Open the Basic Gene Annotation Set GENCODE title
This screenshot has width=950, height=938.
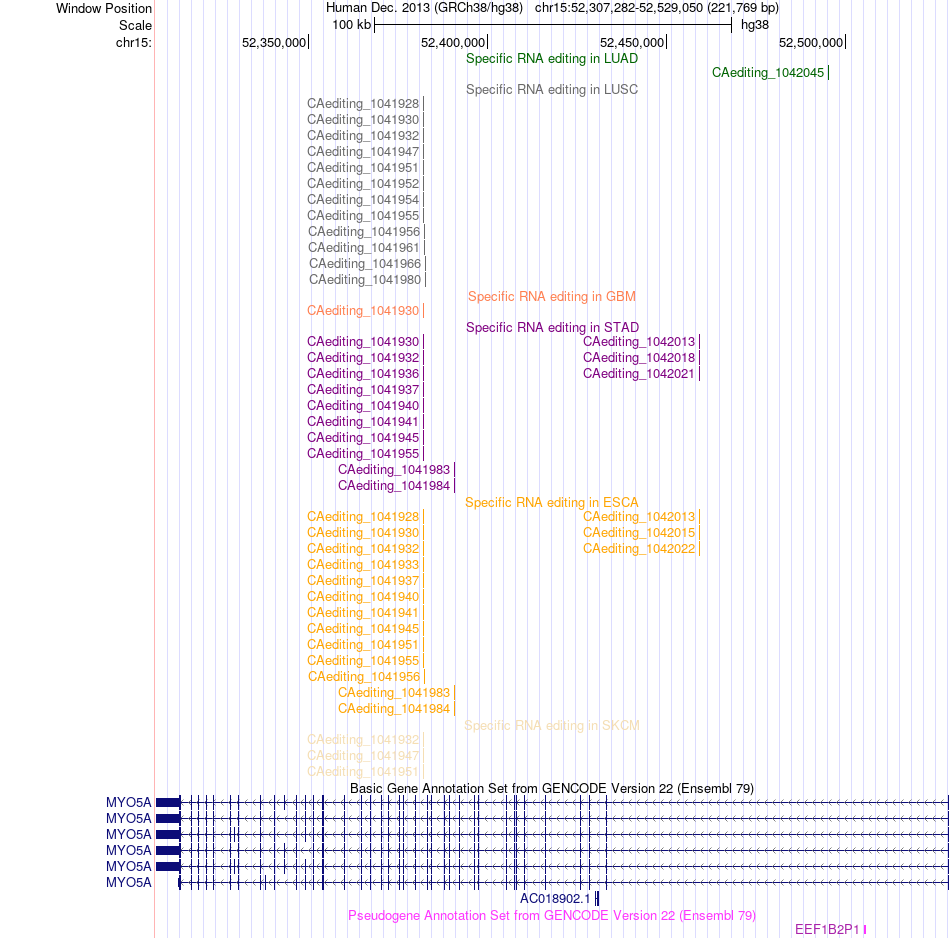(x=552, y=789)
